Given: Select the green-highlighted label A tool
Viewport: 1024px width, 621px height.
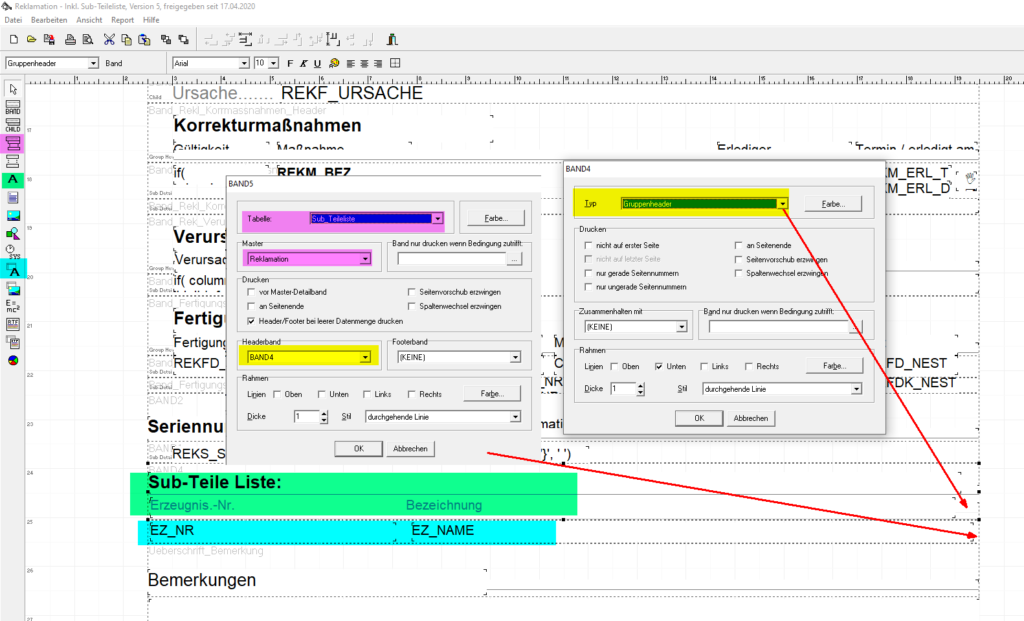Looking at the screenshot, I should [x=13, y=180].
